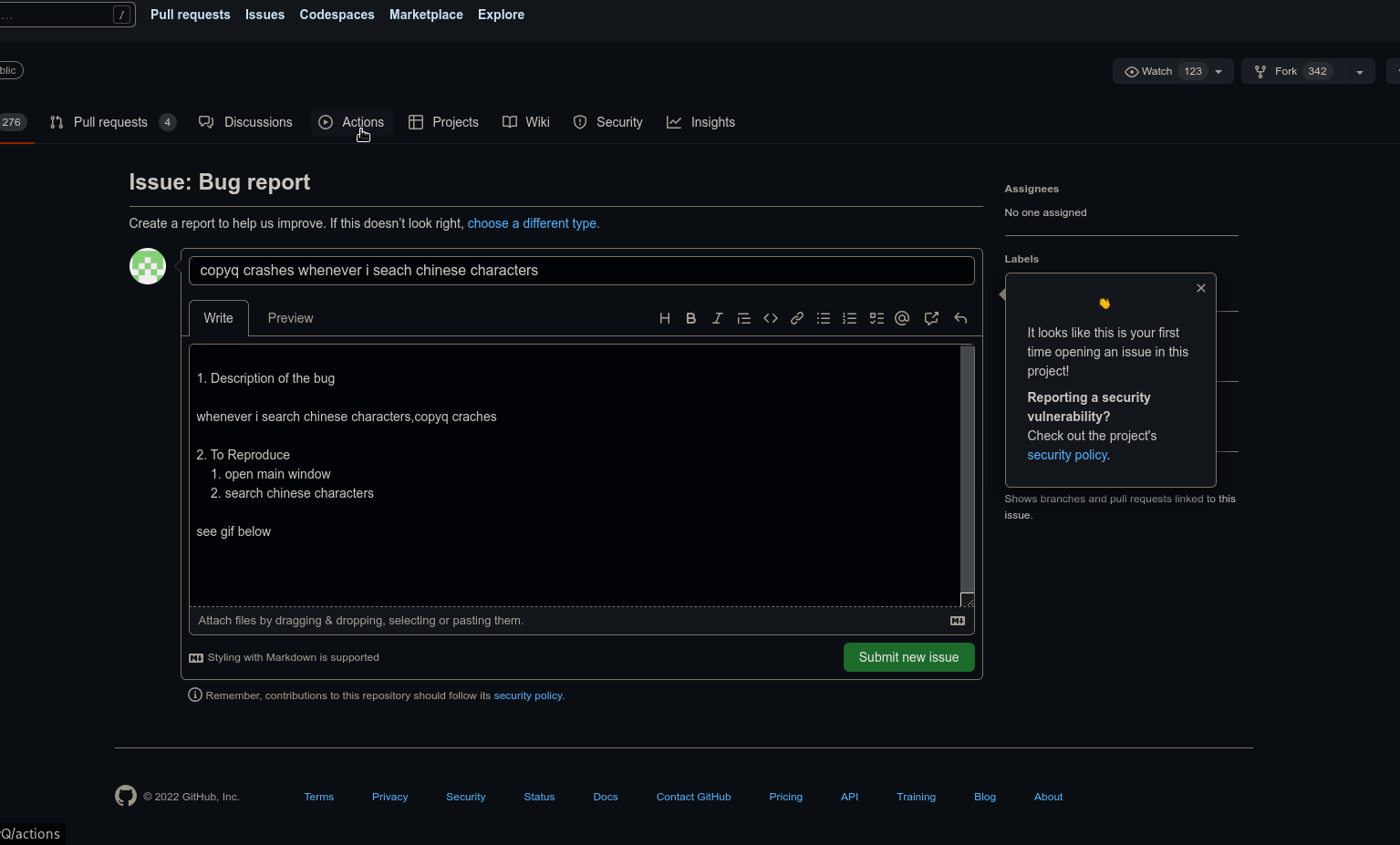Reference an issue or pull request icon
The height and width of the screenshot is (845, 1400).
pos(931,318)
